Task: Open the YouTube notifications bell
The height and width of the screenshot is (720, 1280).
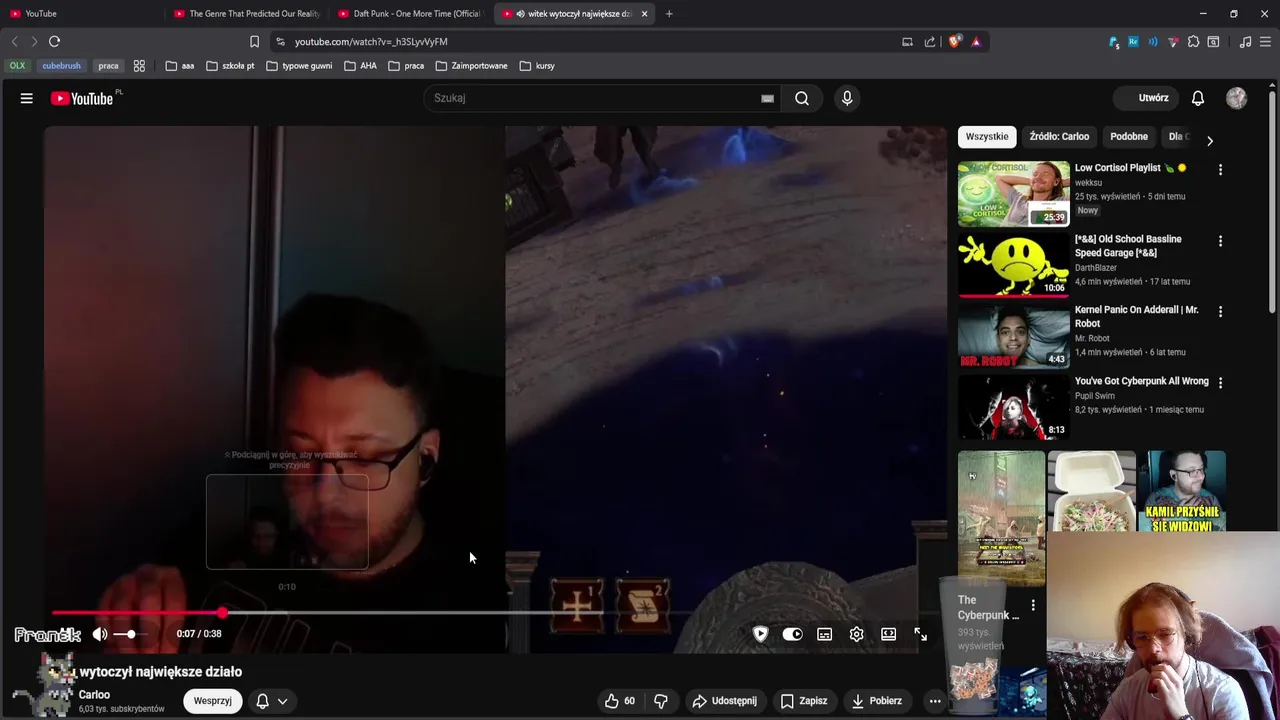Action: coord(1198,98)
